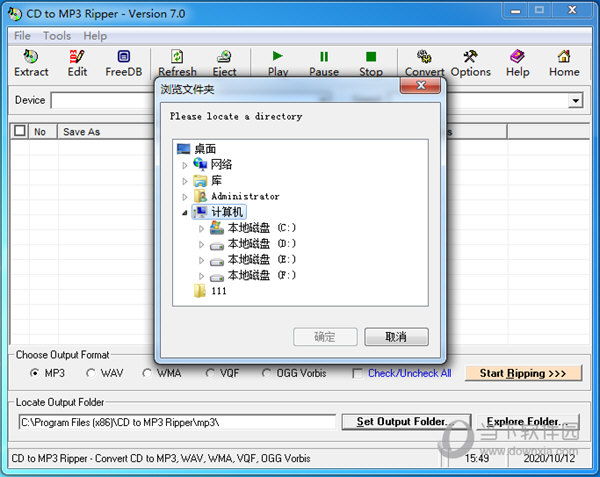This screenshot has height=477, width=600.
Task: Select the 桌面 desktop icon in tree
Action: (x=183, y=148)
